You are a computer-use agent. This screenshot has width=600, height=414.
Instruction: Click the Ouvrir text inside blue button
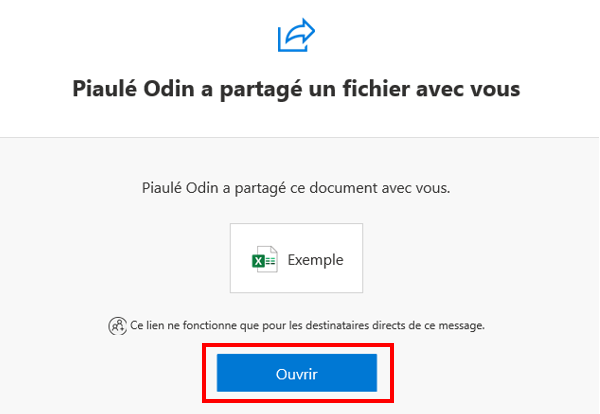coord(297,374)
